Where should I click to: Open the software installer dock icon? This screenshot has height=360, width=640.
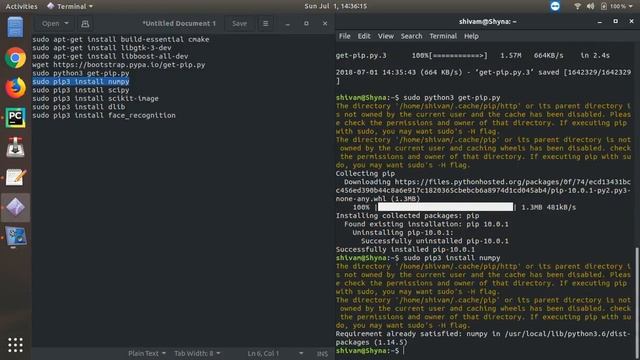15,147
